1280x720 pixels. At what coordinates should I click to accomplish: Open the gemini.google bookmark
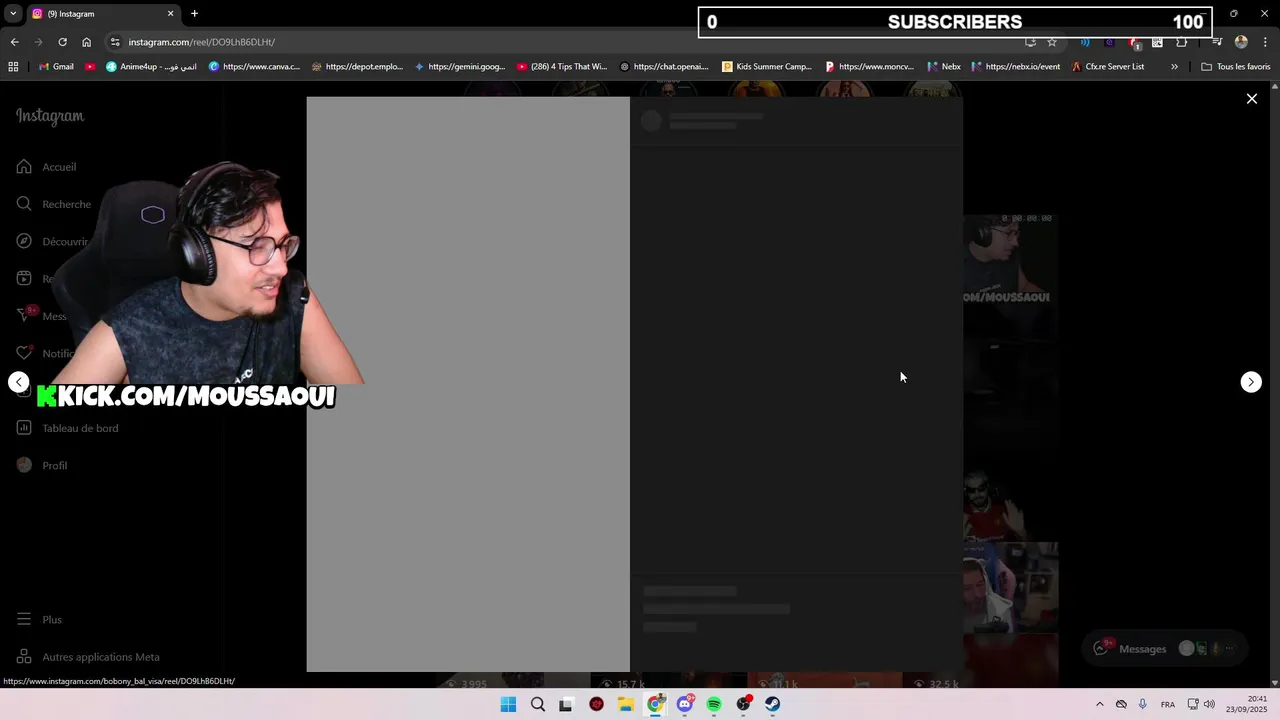459,67
